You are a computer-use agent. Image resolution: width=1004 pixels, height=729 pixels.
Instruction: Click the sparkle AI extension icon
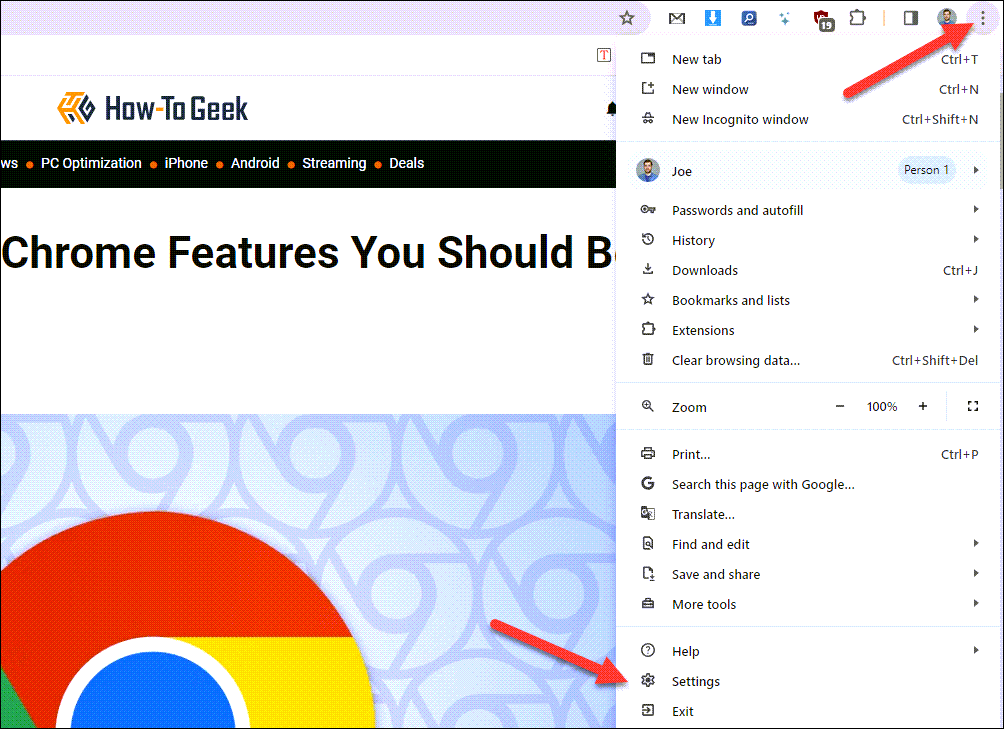point(784,18)
